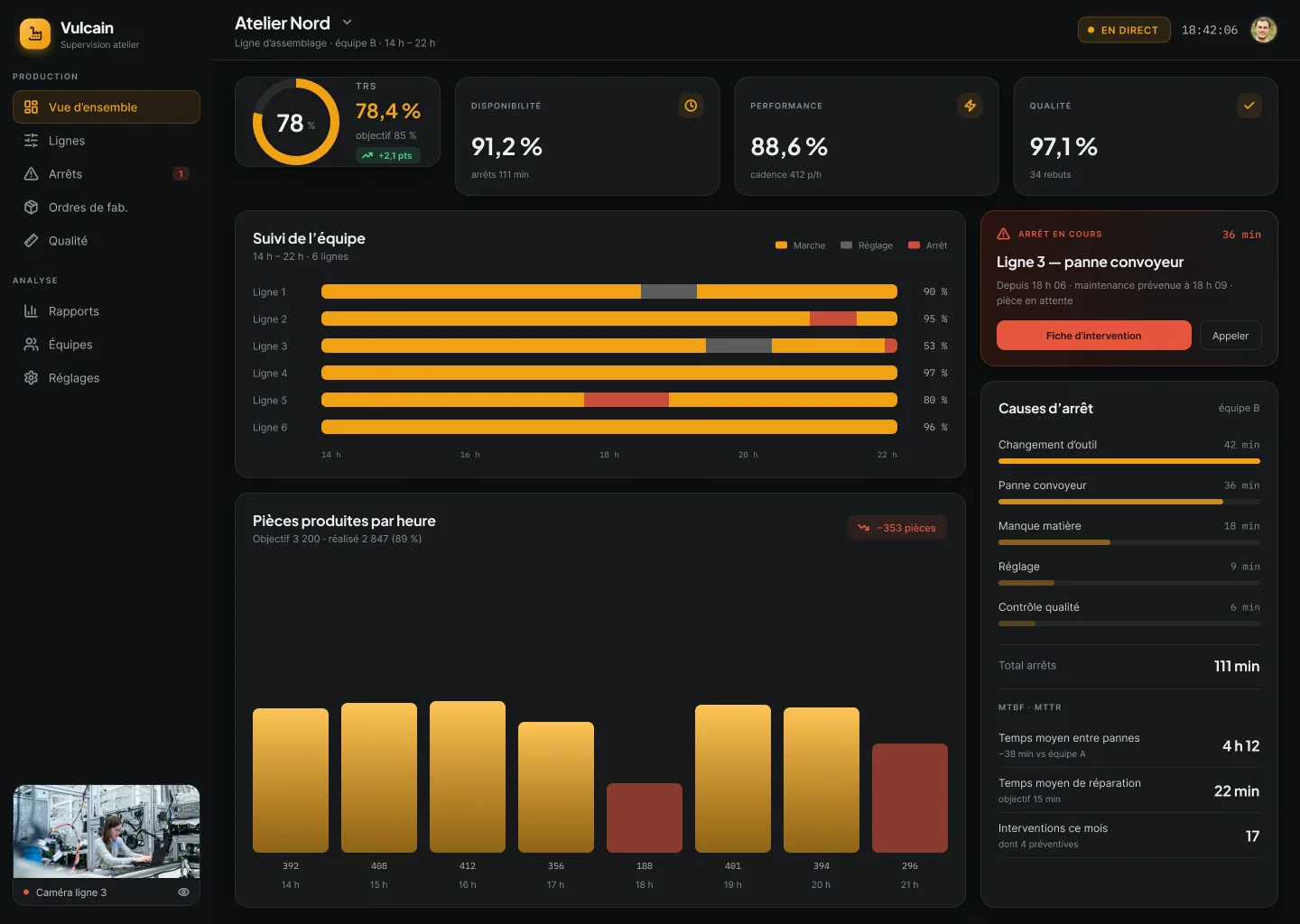Click the Changement d'outil duration bar

1129,461
